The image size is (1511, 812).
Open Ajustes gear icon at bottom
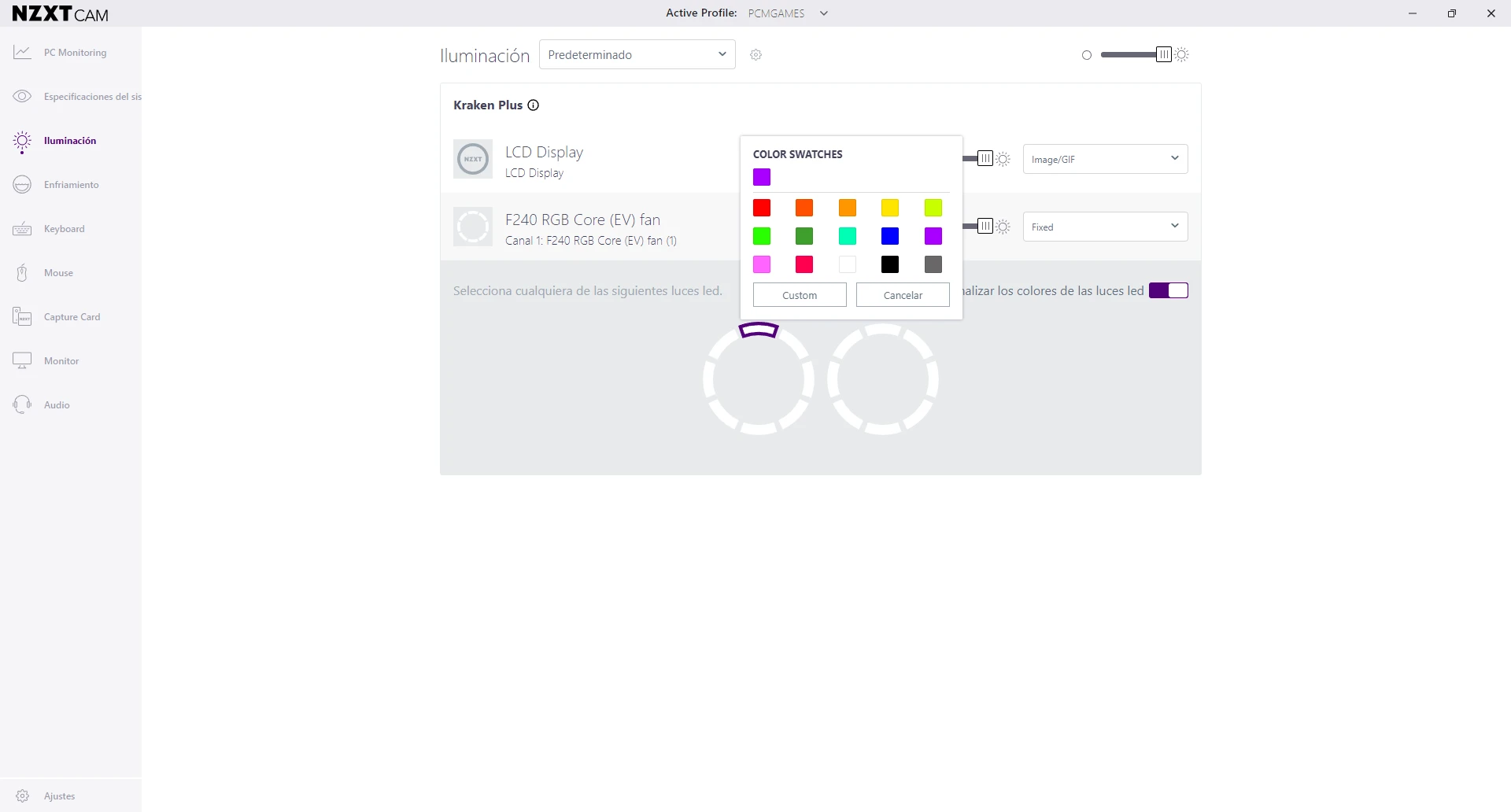click(23, 795)
